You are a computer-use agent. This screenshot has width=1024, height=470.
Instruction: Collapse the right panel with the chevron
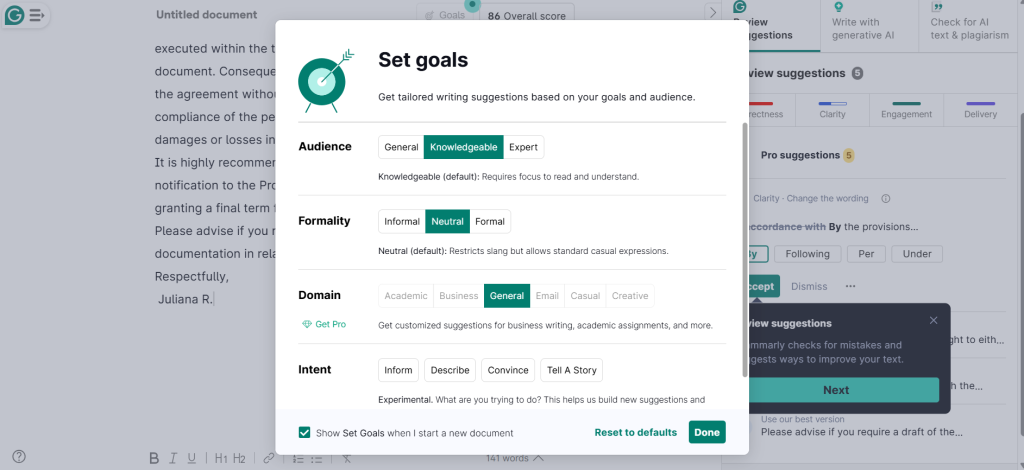(712, 13)
